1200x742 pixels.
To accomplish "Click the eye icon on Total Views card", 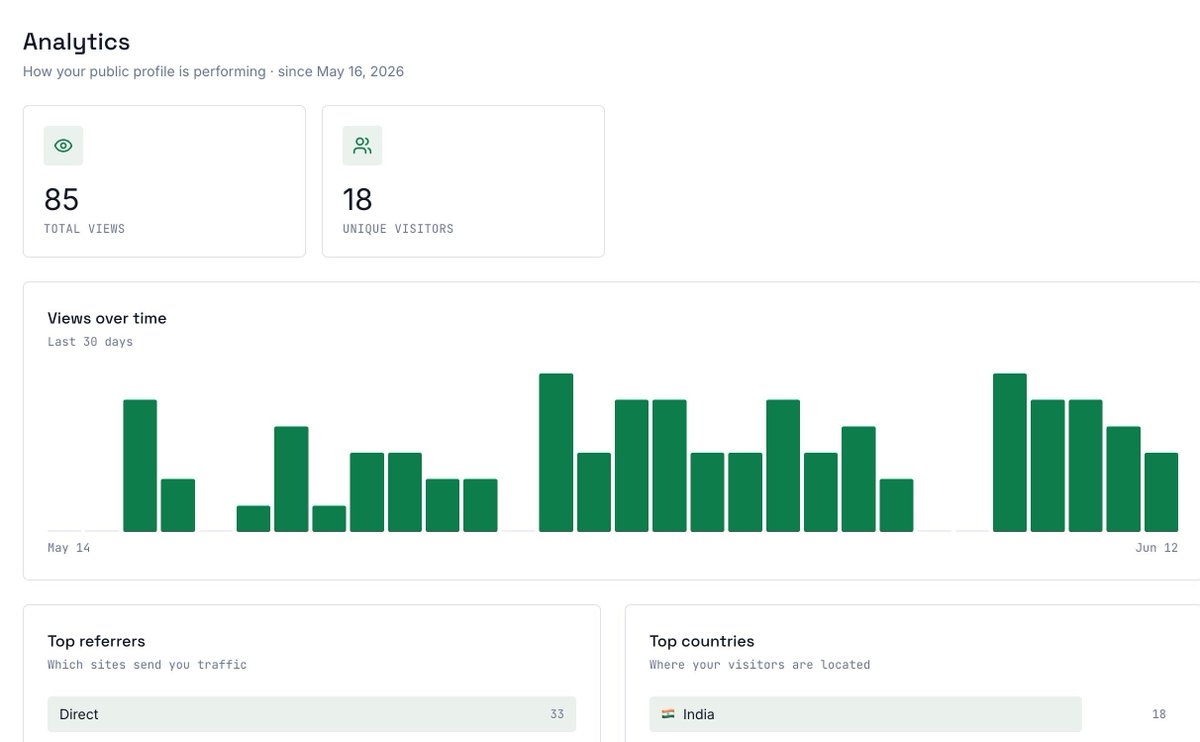I will tap(63, 146).
